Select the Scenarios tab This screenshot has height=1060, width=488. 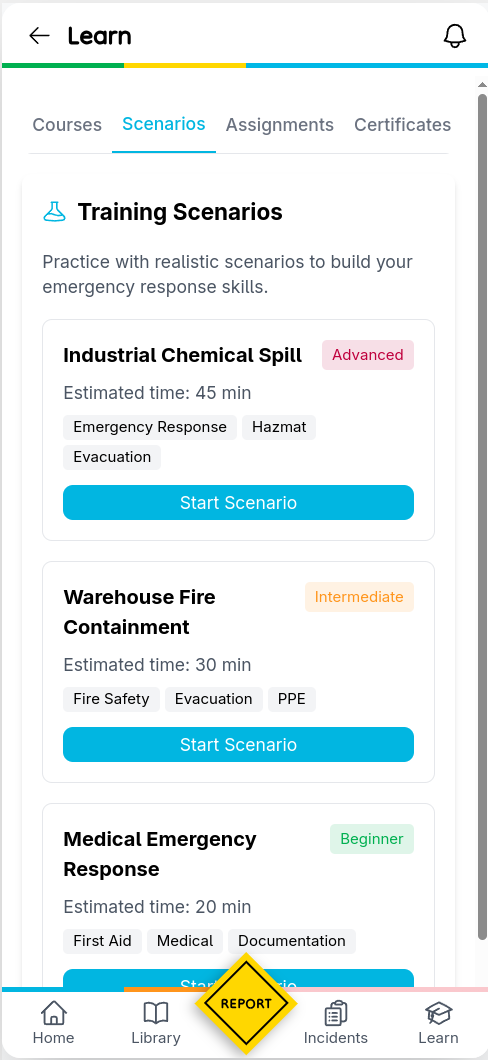164,124
